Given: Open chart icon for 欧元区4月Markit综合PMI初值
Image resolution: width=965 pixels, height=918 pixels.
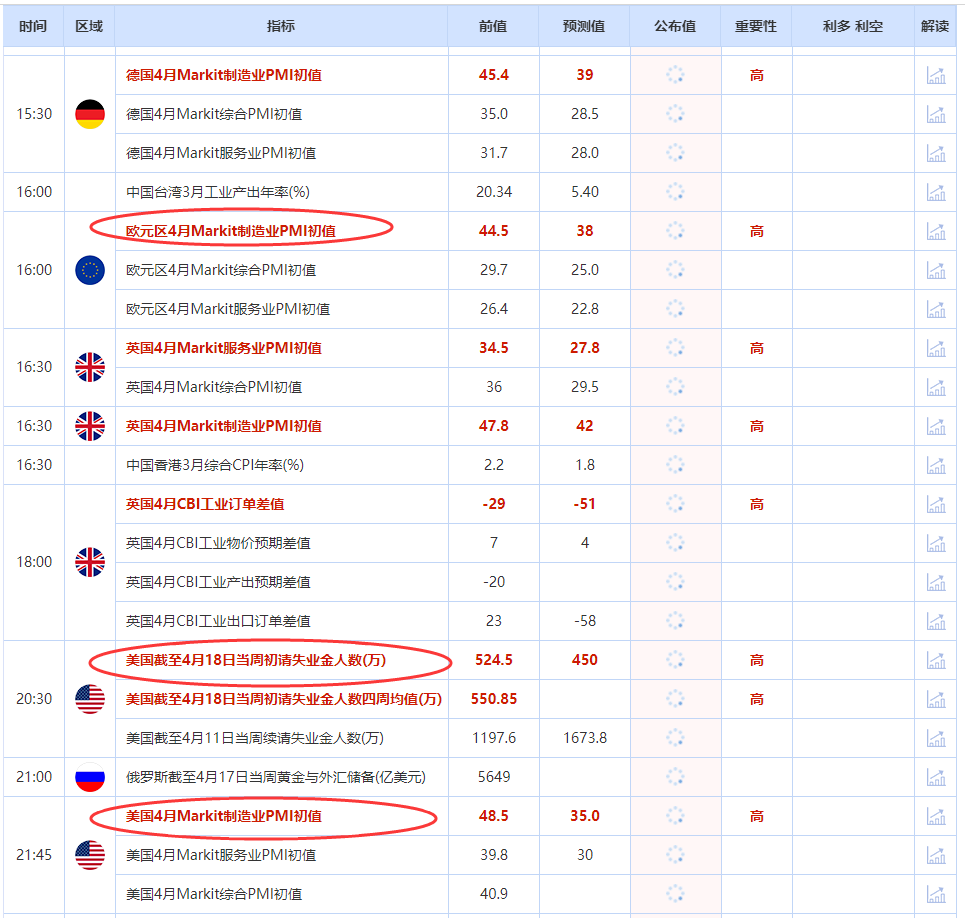Looking at the screenshot, I should pyautogui.click(x=936, y=270).
